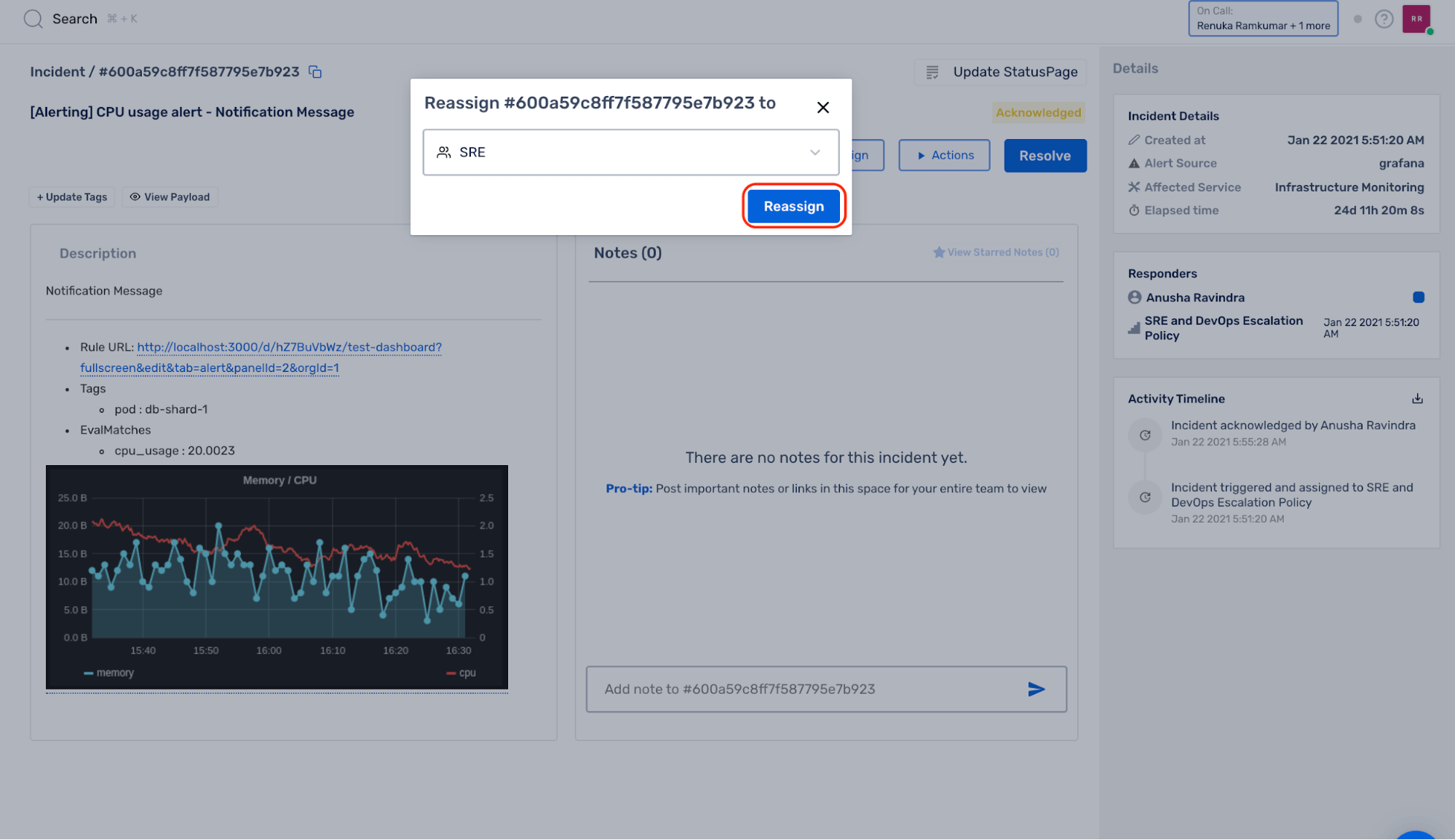The width and height of the screenshot is (1455, 840).
Task: Click the Memory / CPU graph image
Action: point(277,576)
